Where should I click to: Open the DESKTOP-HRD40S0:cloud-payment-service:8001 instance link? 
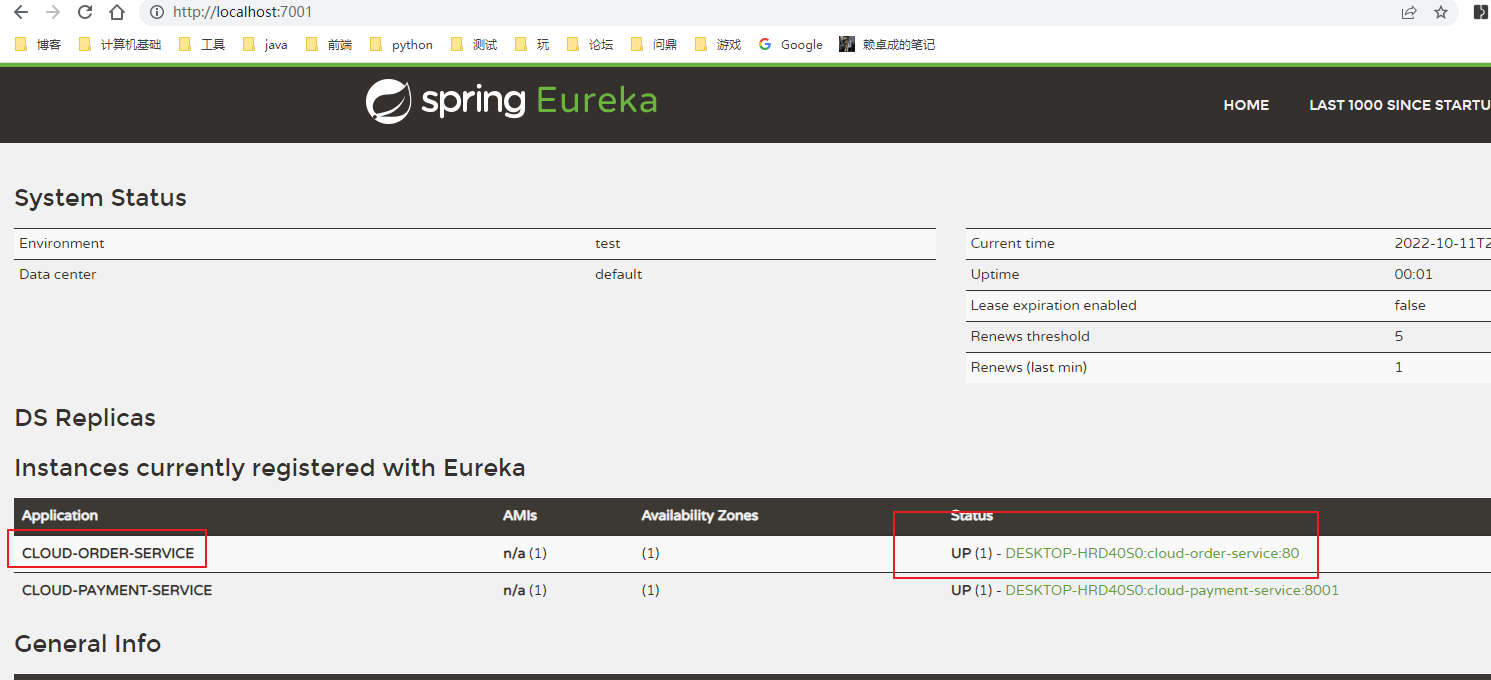click(1172, 590)
